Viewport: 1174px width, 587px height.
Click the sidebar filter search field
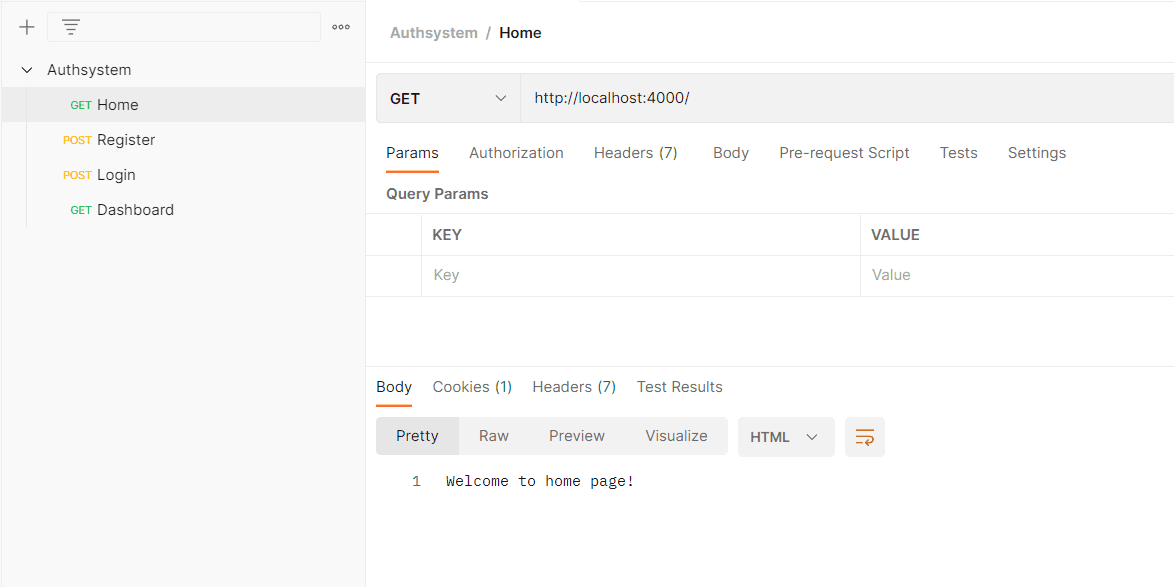183,27
